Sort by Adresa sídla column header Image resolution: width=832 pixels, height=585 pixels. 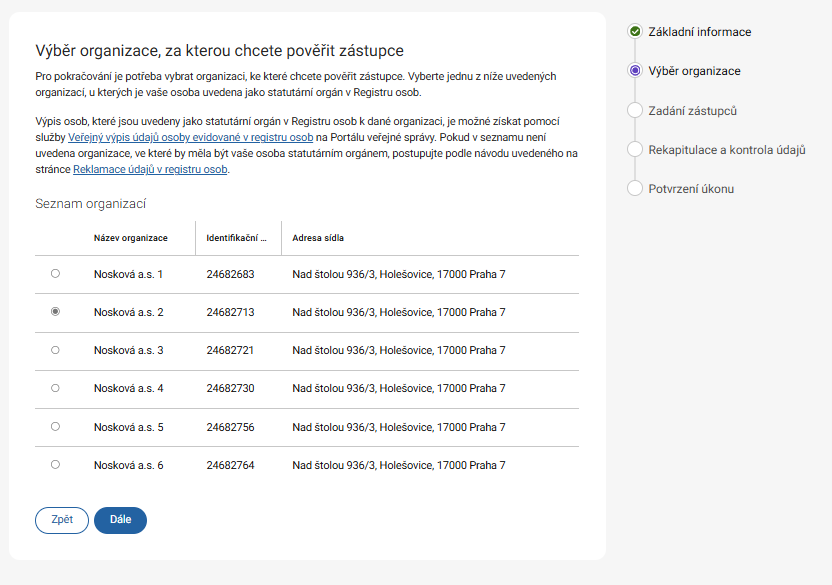[318, 238]
